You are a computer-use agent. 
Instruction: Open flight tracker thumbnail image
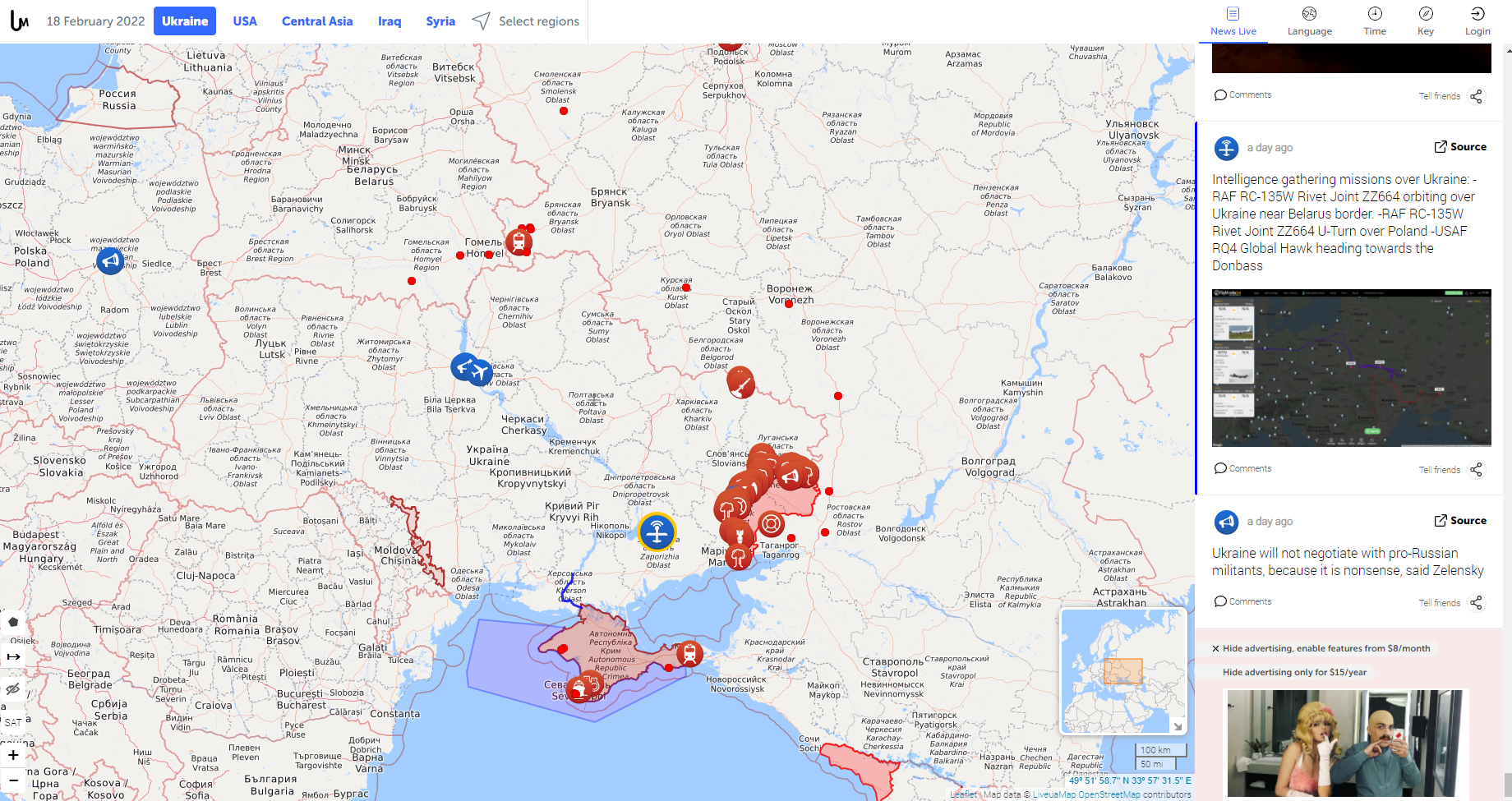point(1351,368)
